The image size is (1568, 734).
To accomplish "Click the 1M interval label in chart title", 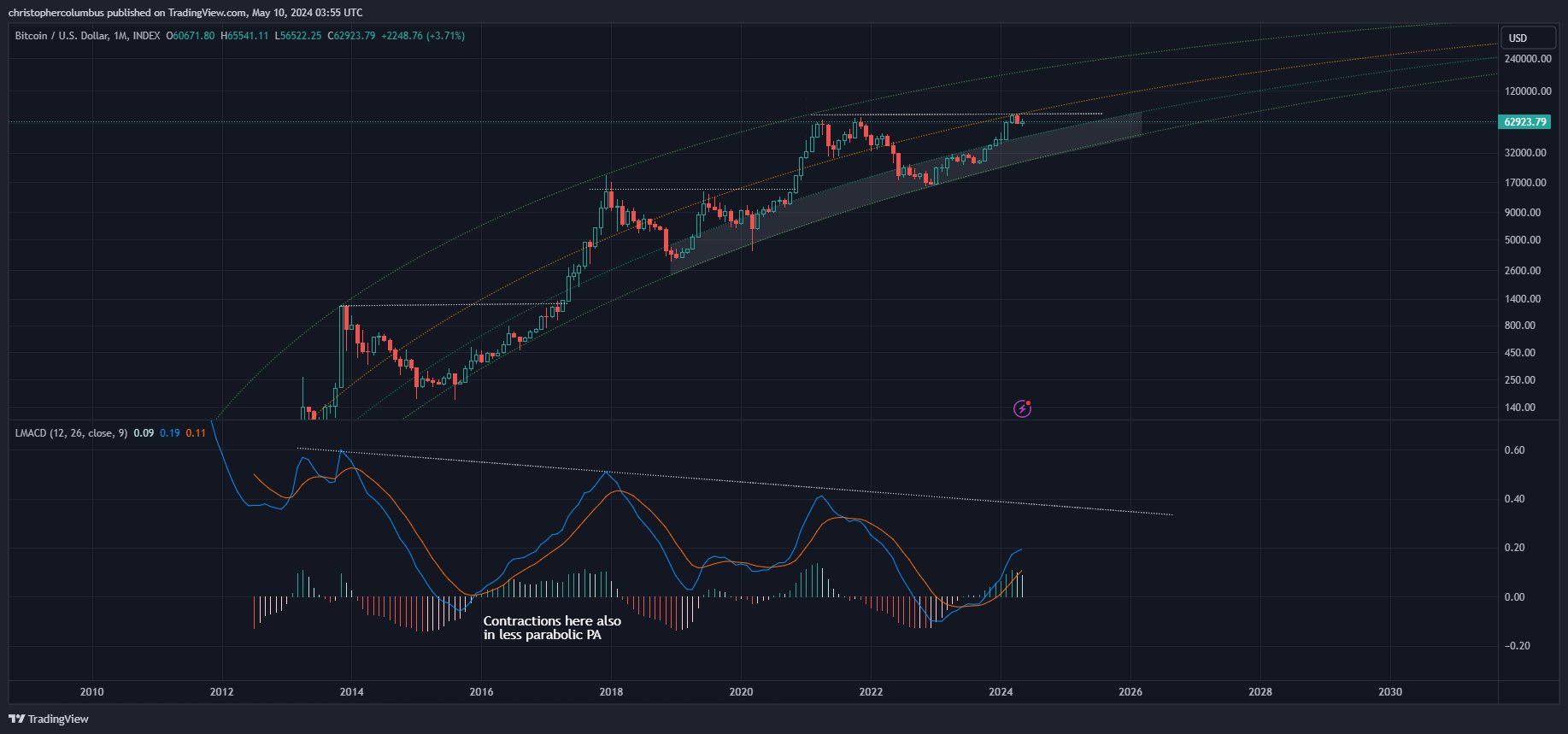I will pyautogui.click(x=120, y=36).
